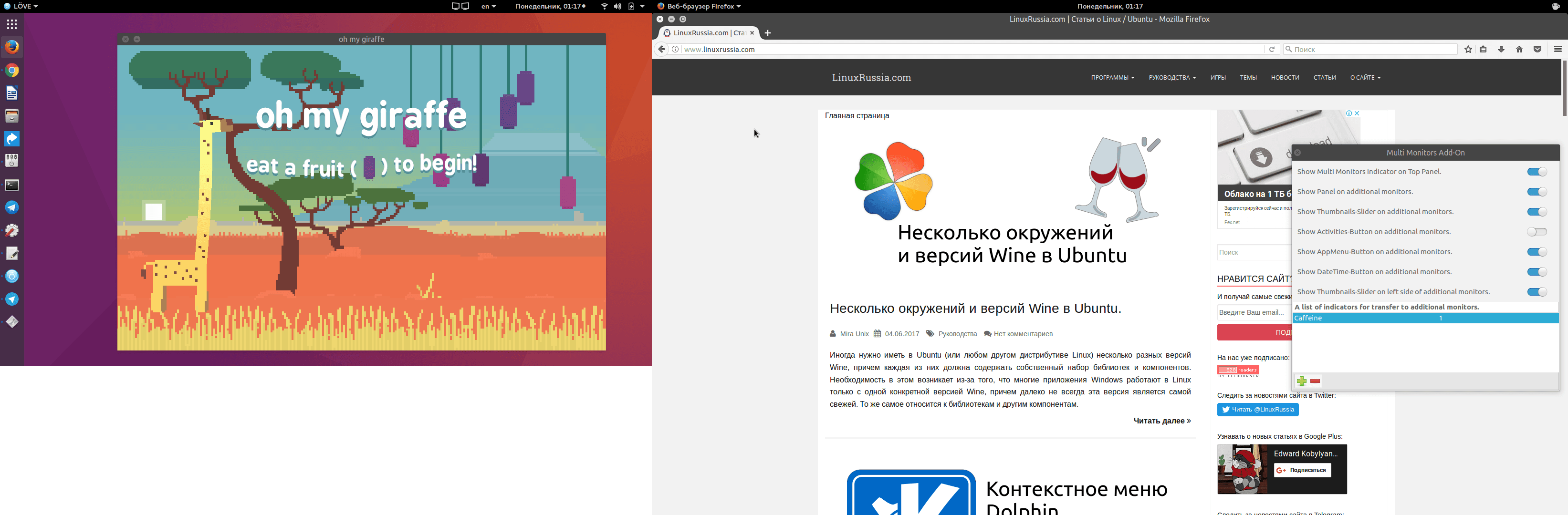Click the battery indicator in top panel
This screenshot has height=515, width=1568.
[631, 6]
